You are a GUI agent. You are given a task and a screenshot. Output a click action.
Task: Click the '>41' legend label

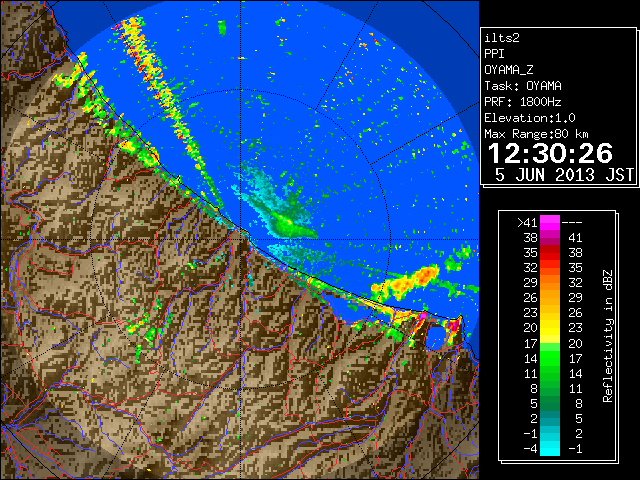527,223
